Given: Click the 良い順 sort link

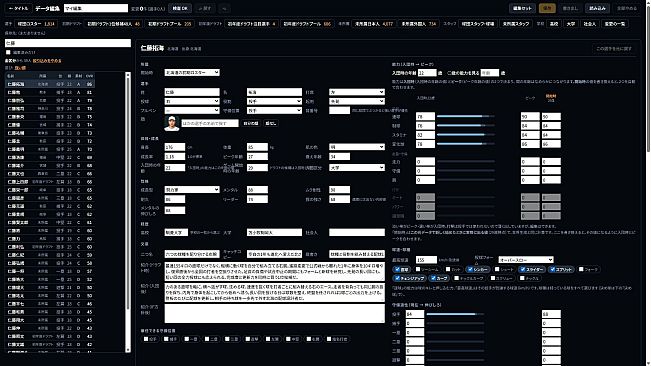Looking at the screenshot, I should [x=20, y=68].
